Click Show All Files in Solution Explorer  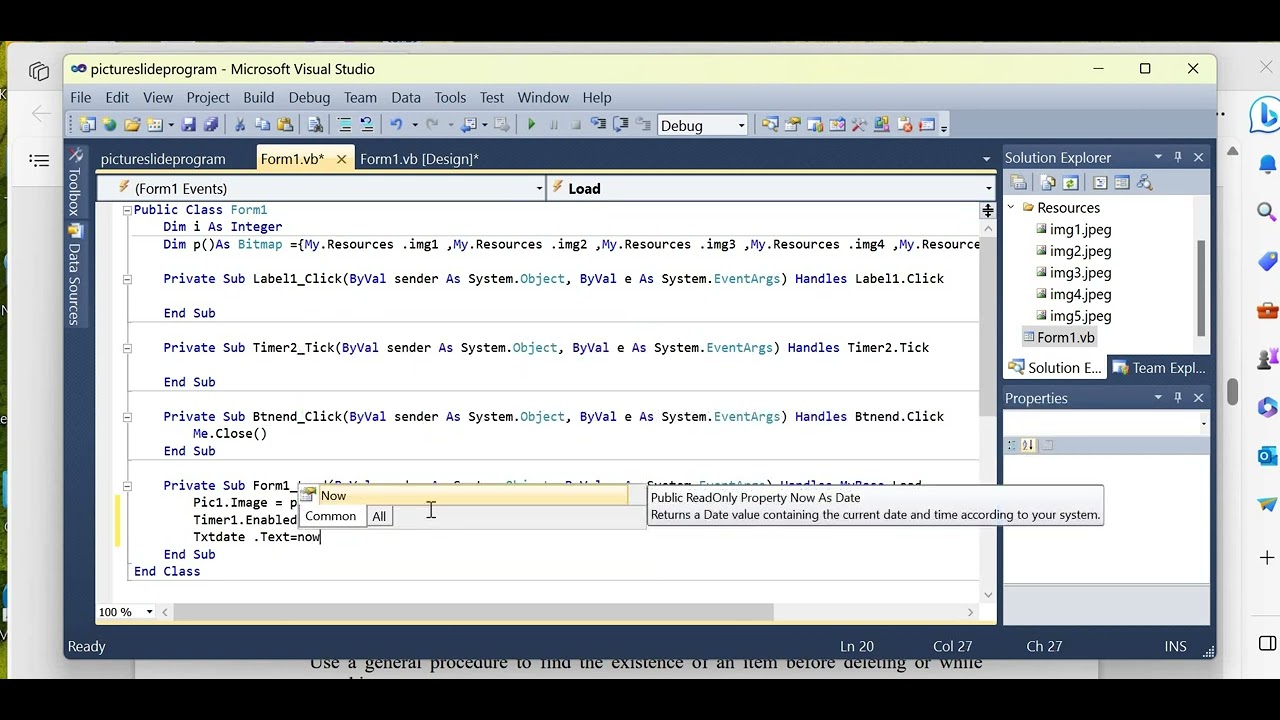tap(1048, 183)
